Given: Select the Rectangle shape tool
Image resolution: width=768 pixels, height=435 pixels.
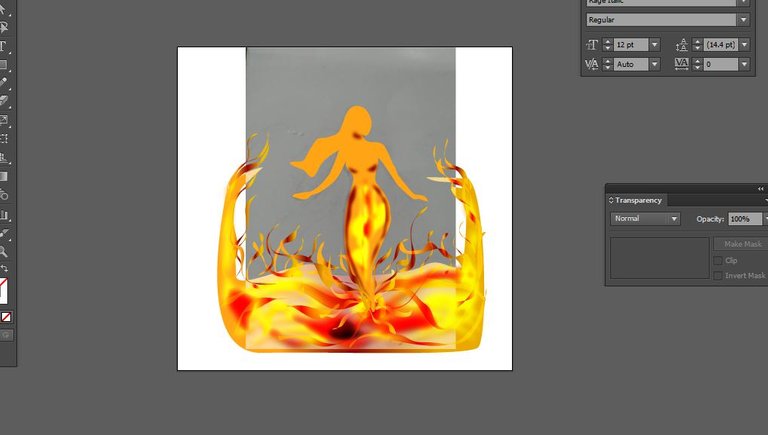Looking at the screenshot, I should pos(3,65).
